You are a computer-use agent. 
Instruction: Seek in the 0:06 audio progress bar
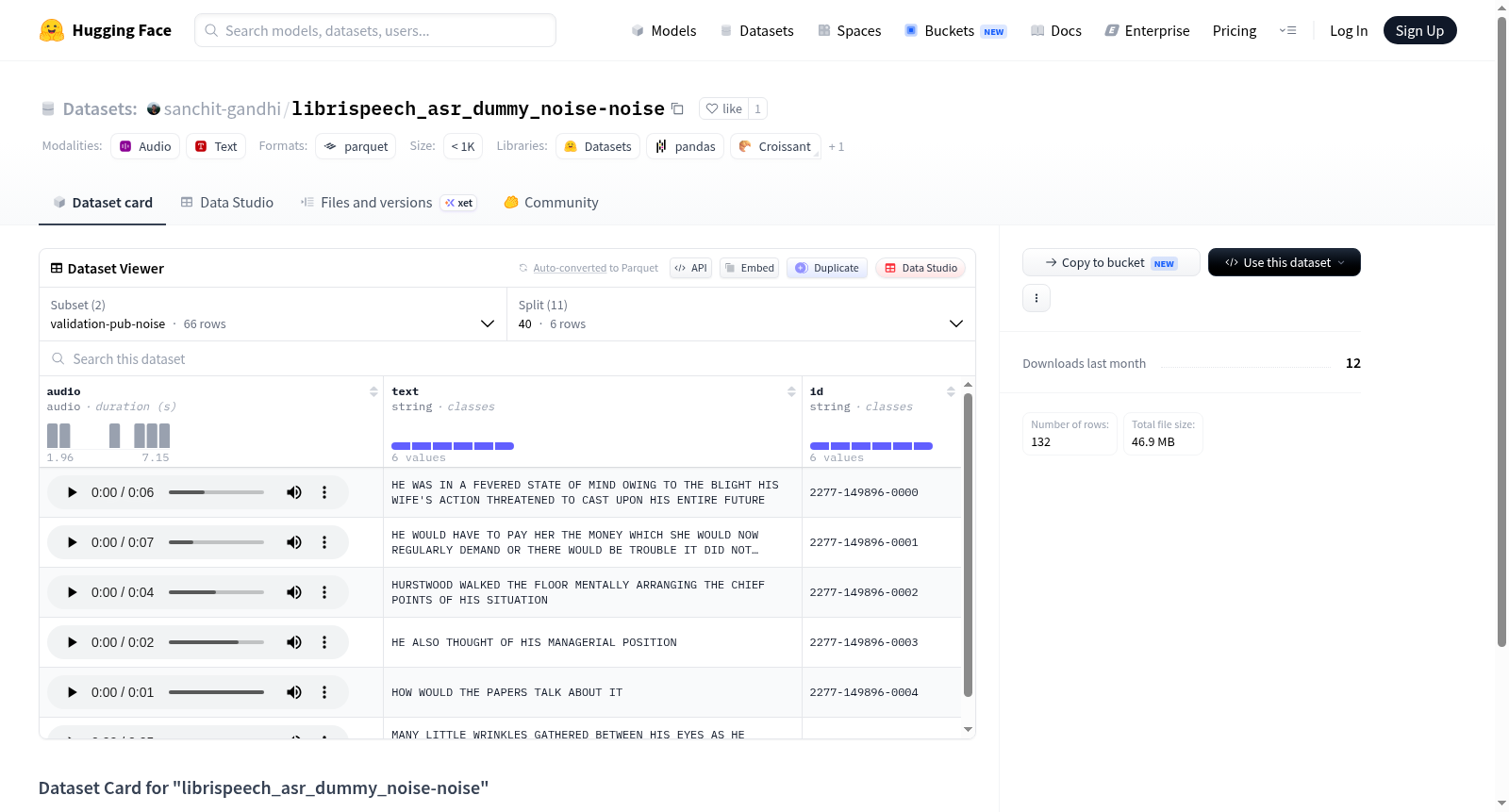point(216,492)
